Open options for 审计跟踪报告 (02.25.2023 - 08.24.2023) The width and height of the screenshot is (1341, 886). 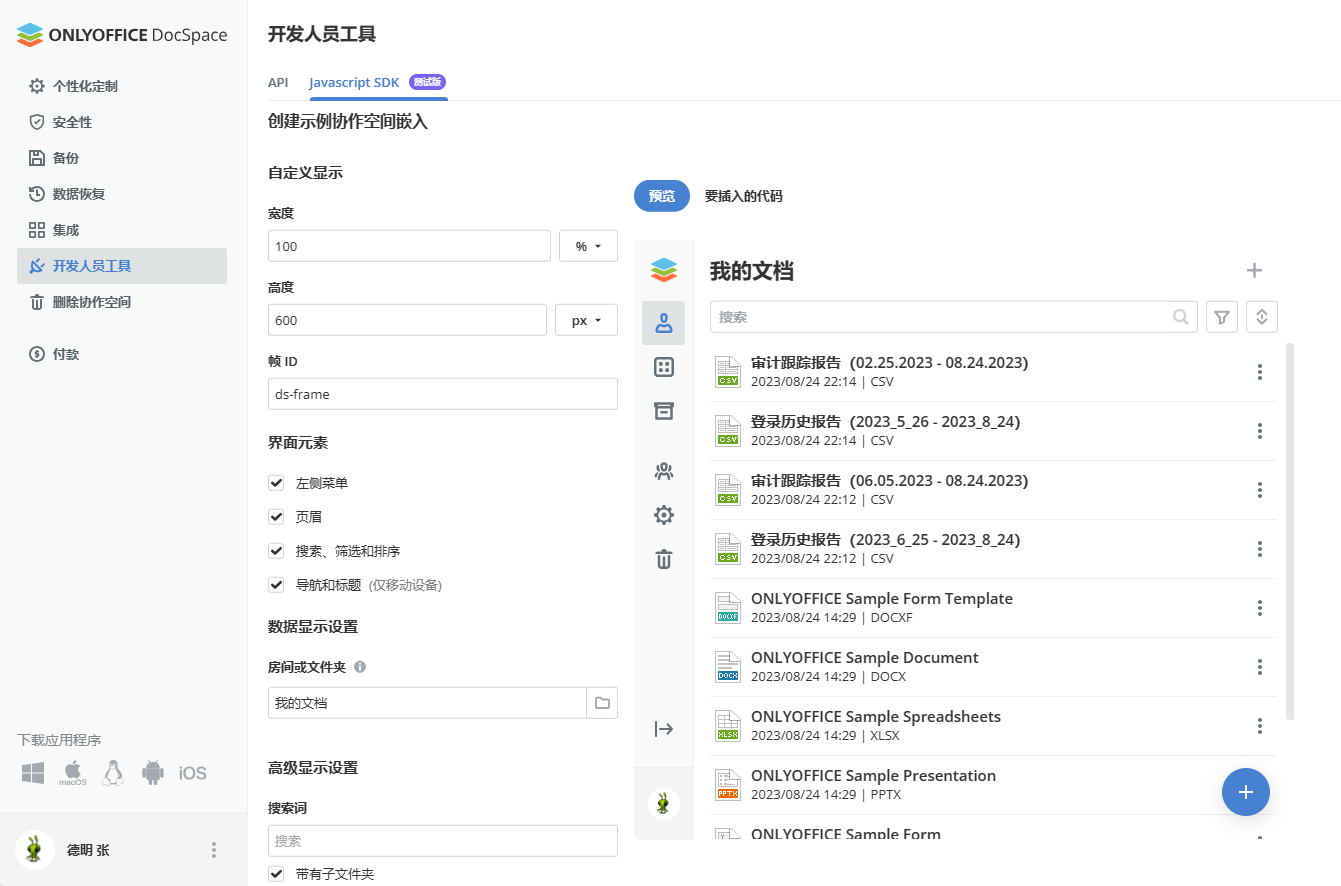point(1260,372)
